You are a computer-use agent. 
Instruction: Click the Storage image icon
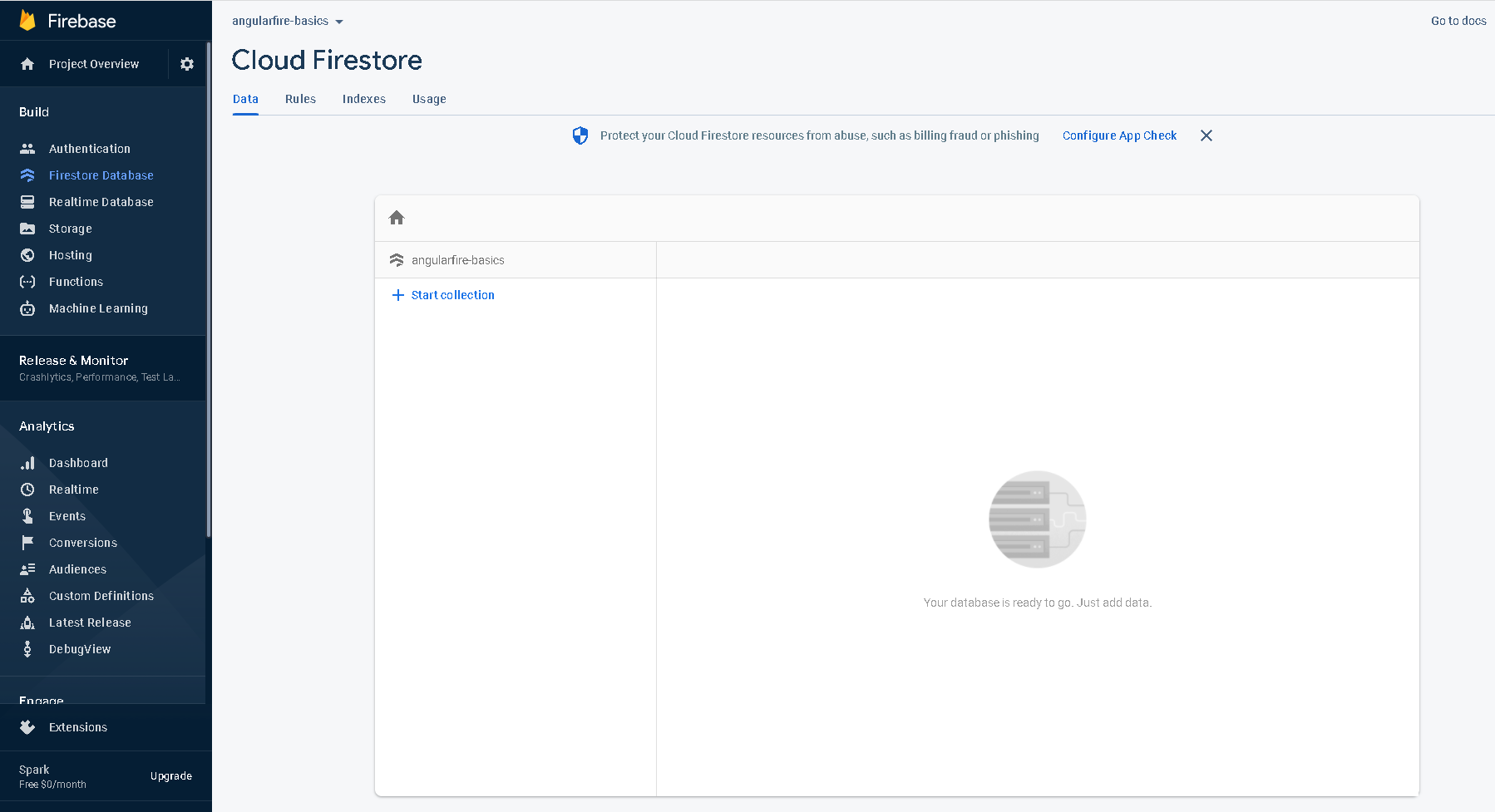(x=27, y=229)
